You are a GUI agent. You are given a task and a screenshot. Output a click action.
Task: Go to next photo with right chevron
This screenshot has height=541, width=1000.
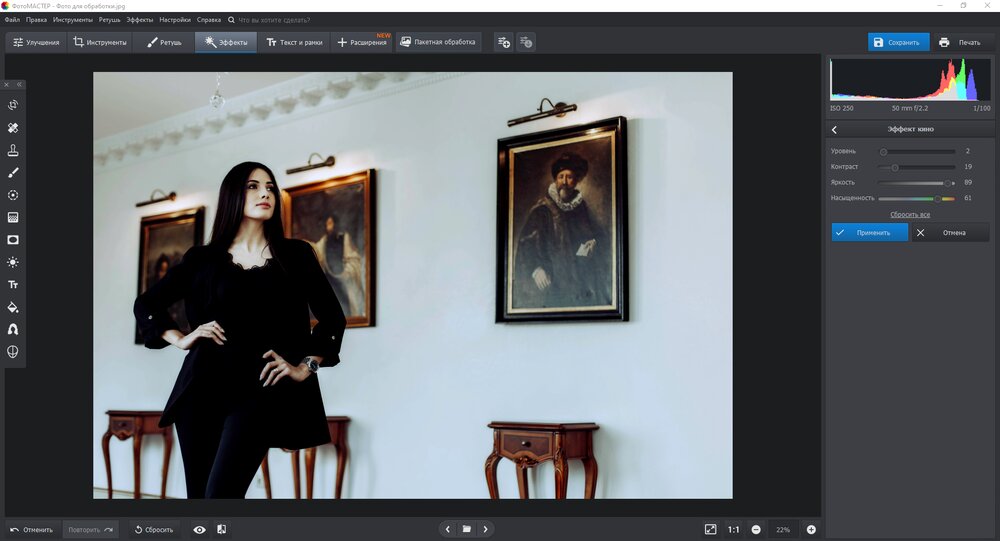(x=486, y=529)
